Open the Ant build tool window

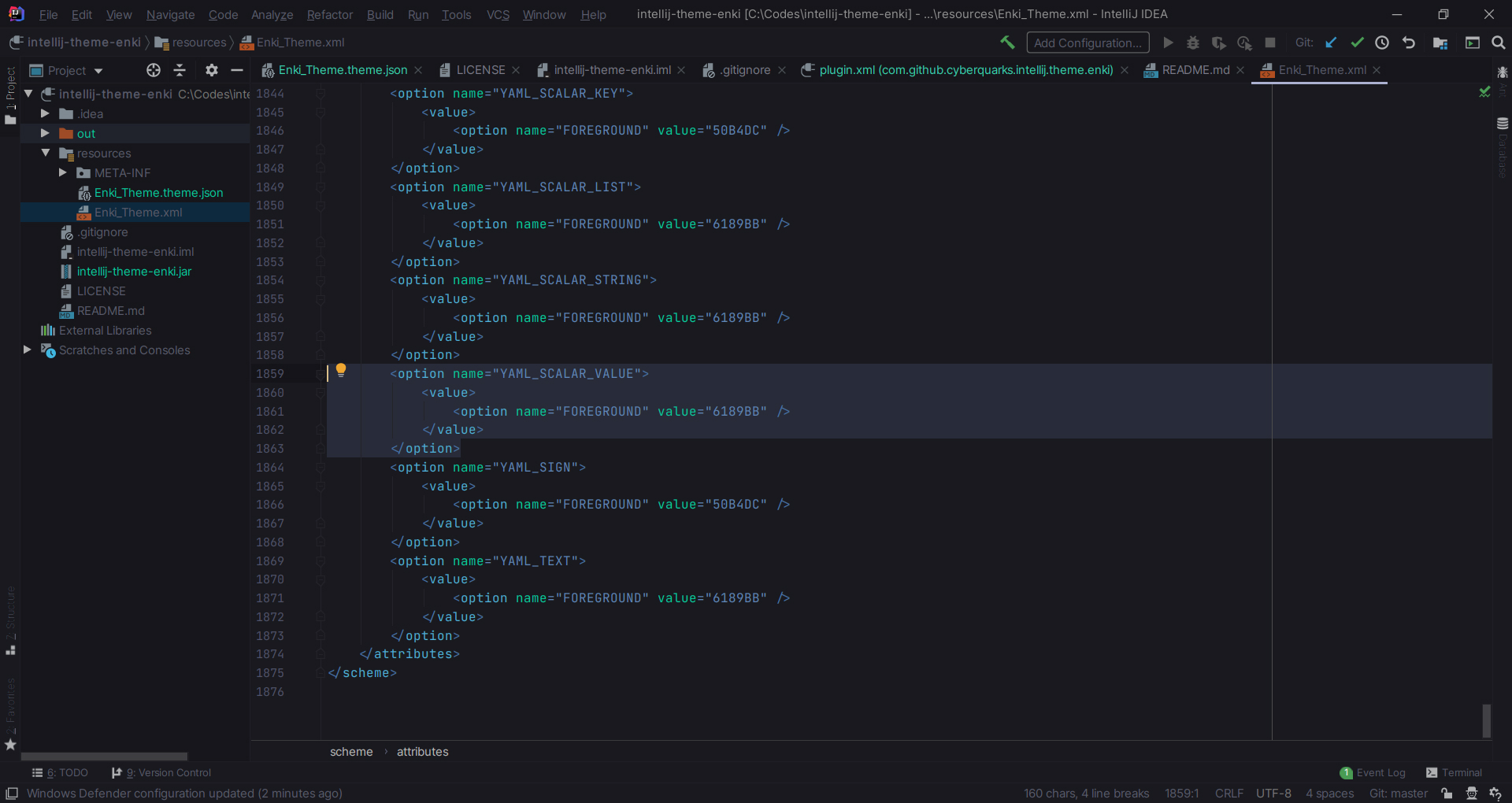[x=1503, y=73]
